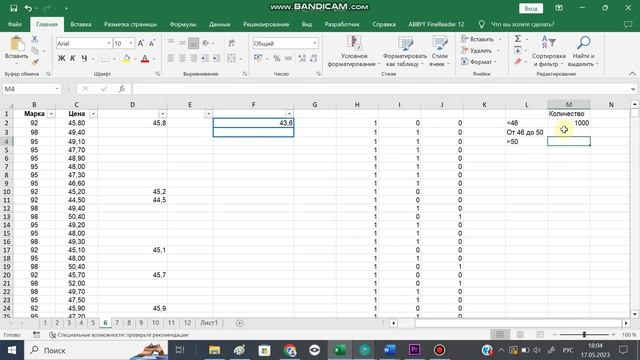Image resolution: width=640 pixels, height=360 pixels.
Task: Expand the Name Box dropdown
Action: coord(57,89)
